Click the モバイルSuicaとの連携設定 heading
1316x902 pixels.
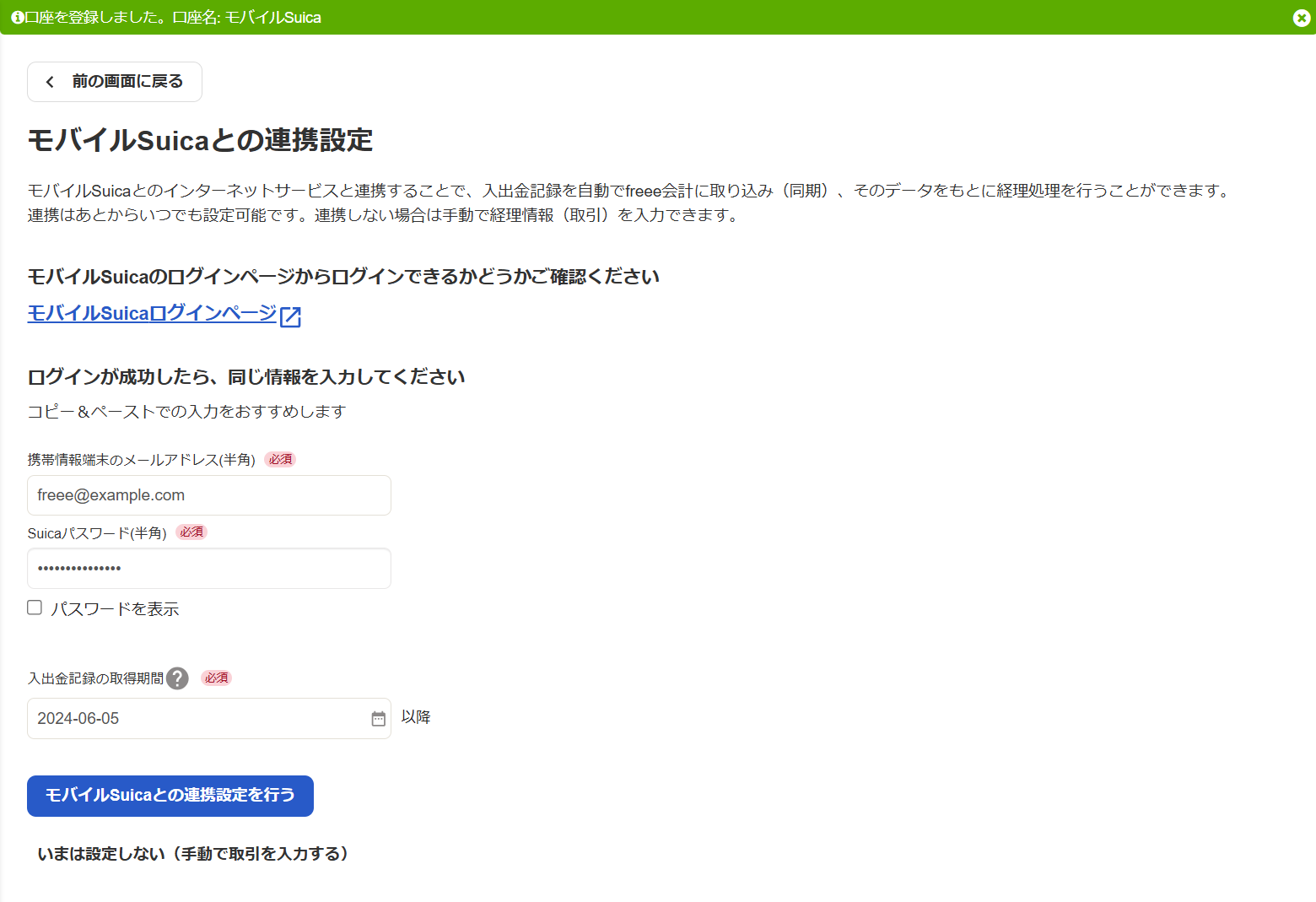[200, 140]
